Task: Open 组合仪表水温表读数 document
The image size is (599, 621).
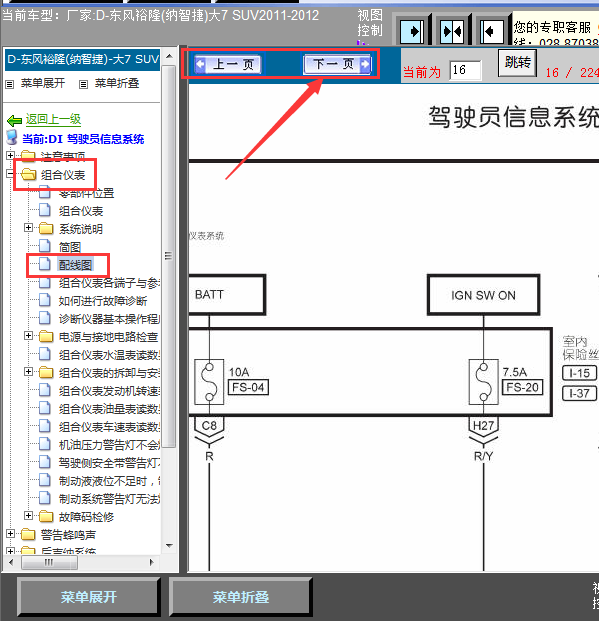Action: click(109, 355)
